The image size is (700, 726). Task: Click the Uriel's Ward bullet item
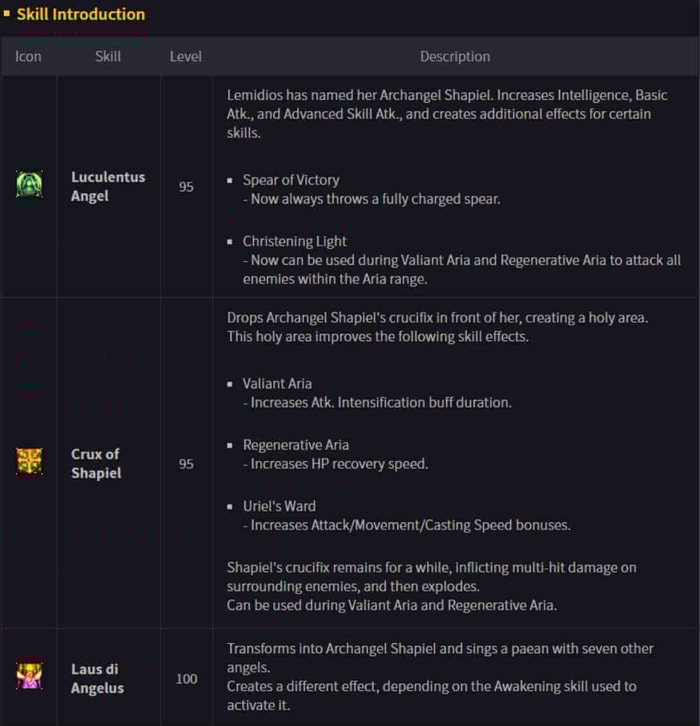[x=279, y=506]
